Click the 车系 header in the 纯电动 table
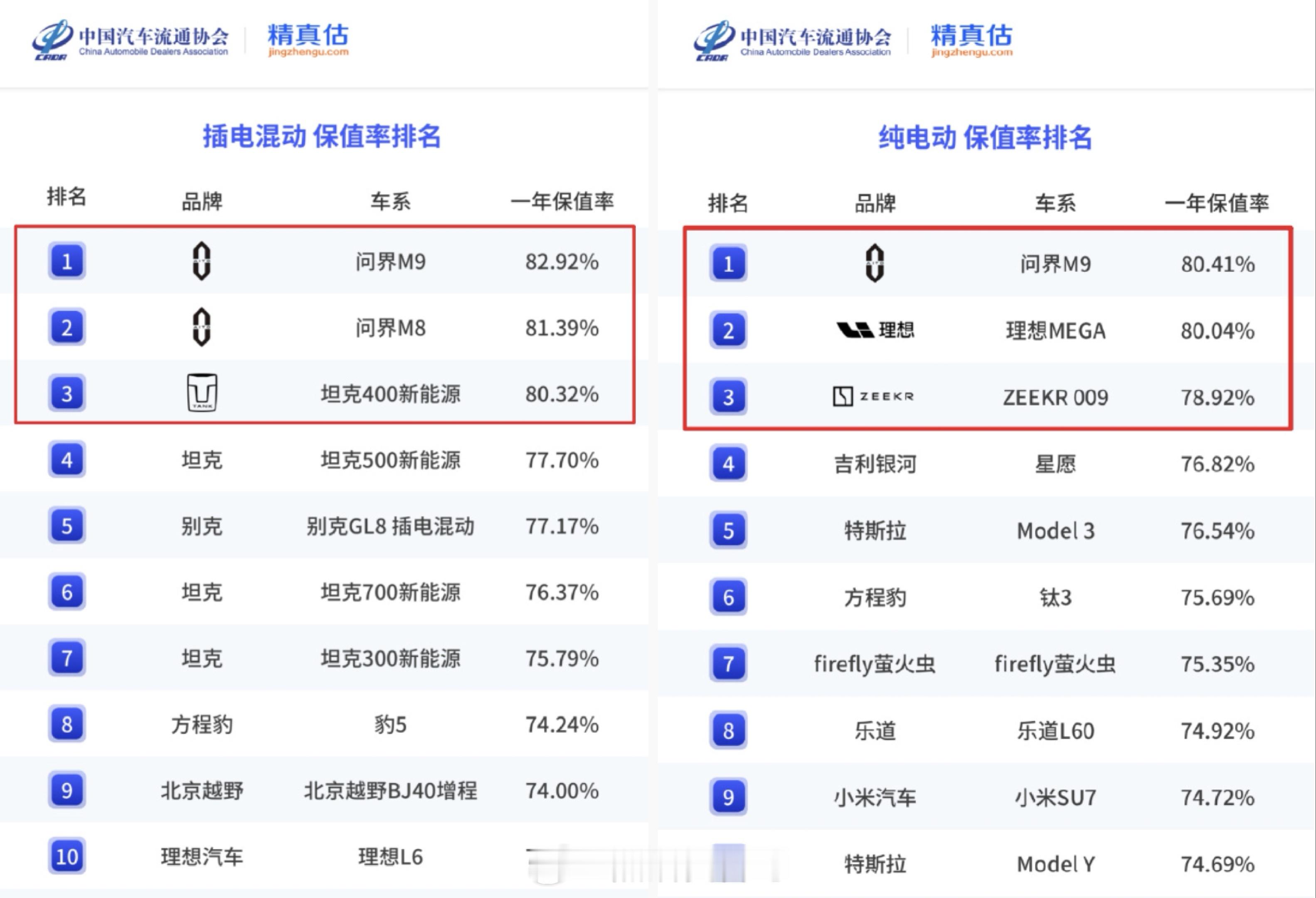Viewport: 1316px width, 898px height. (1055, 203)
